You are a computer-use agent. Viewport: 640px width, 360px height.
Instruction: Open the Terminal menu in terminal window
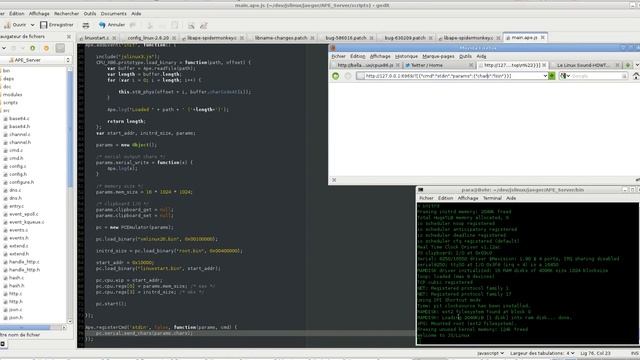click(x=492, y=198)
